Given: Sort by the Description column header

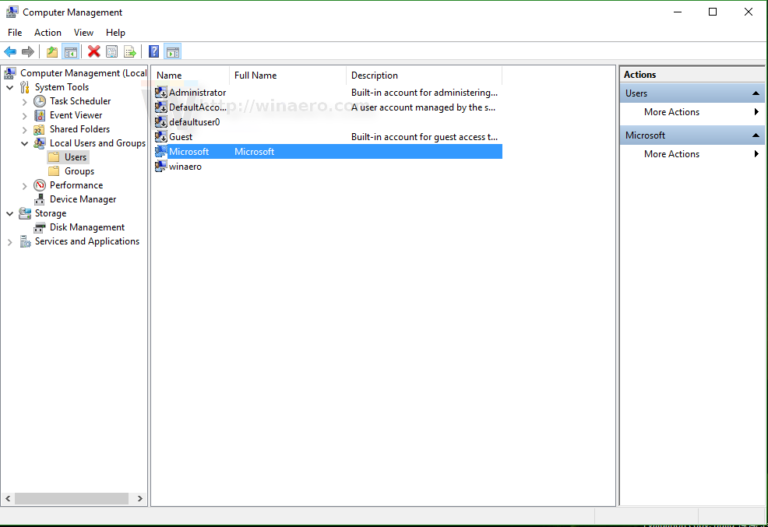Looking at the screenshot, I should point(374,75).
